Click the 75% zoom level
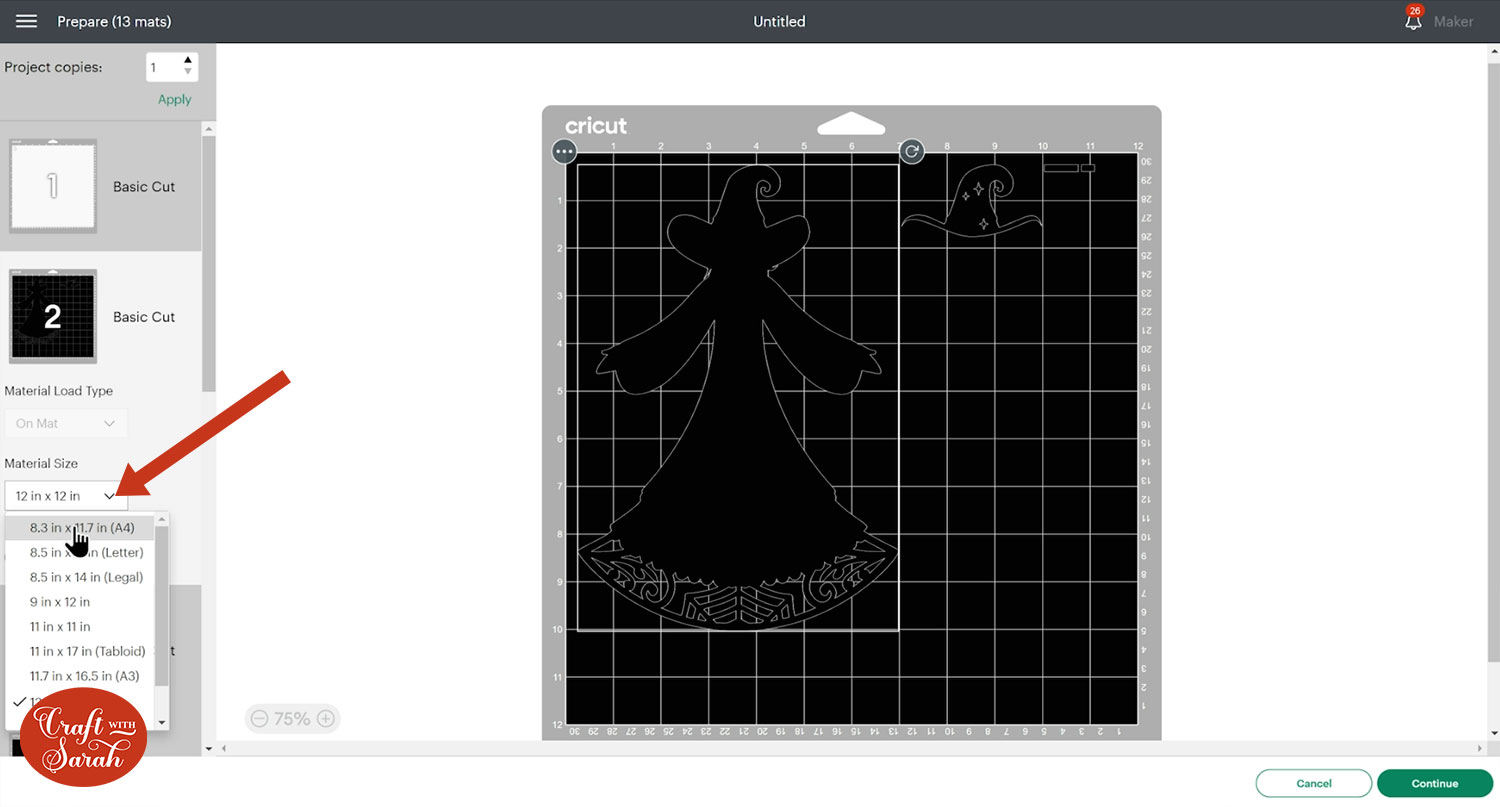This screenshot has width=1500, height=807. tap(292, 718)
